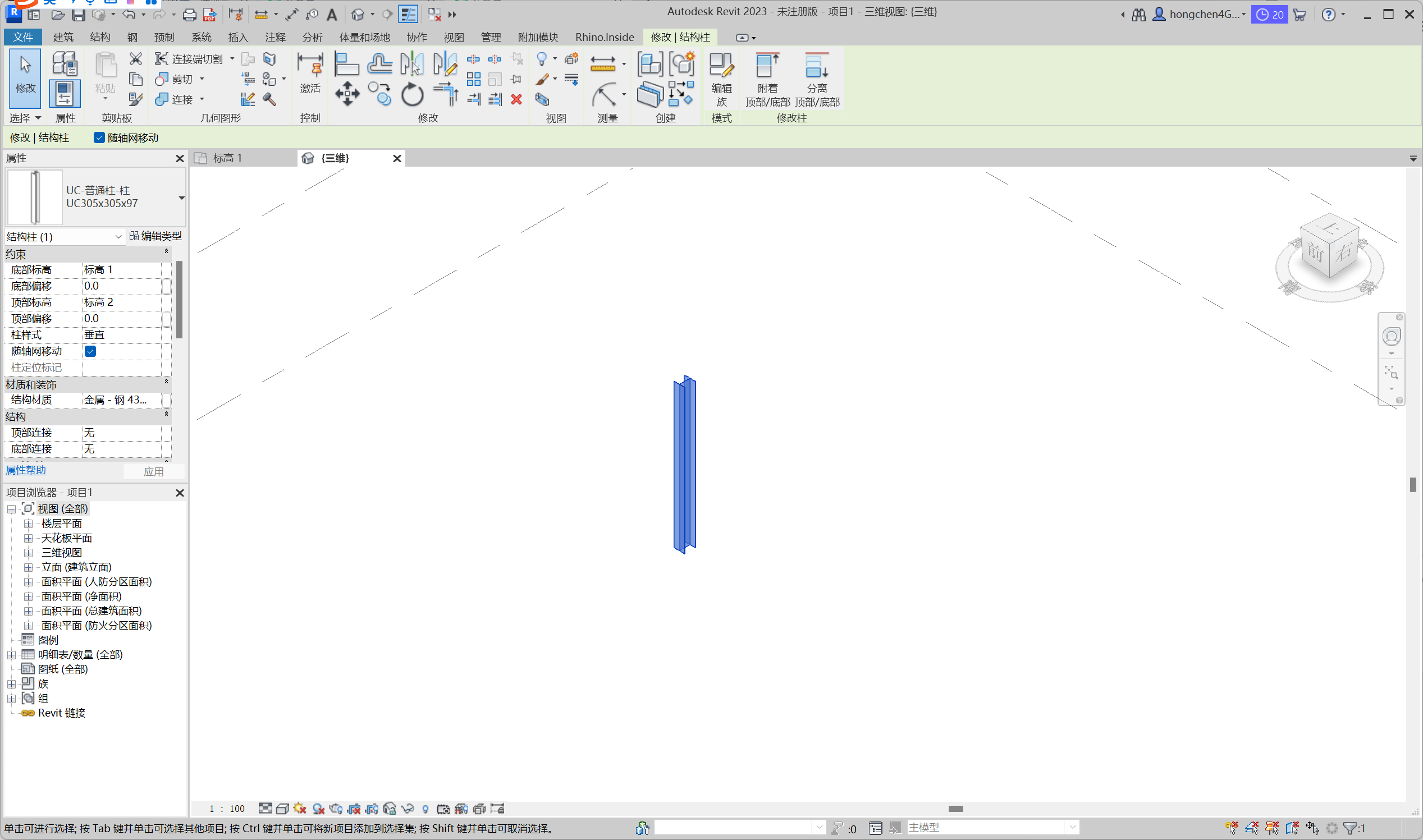The image size is (1423, 840).
Task: Toggle 随轴网移动 checkbox in properties panel
Action: (x=90, y=351)
